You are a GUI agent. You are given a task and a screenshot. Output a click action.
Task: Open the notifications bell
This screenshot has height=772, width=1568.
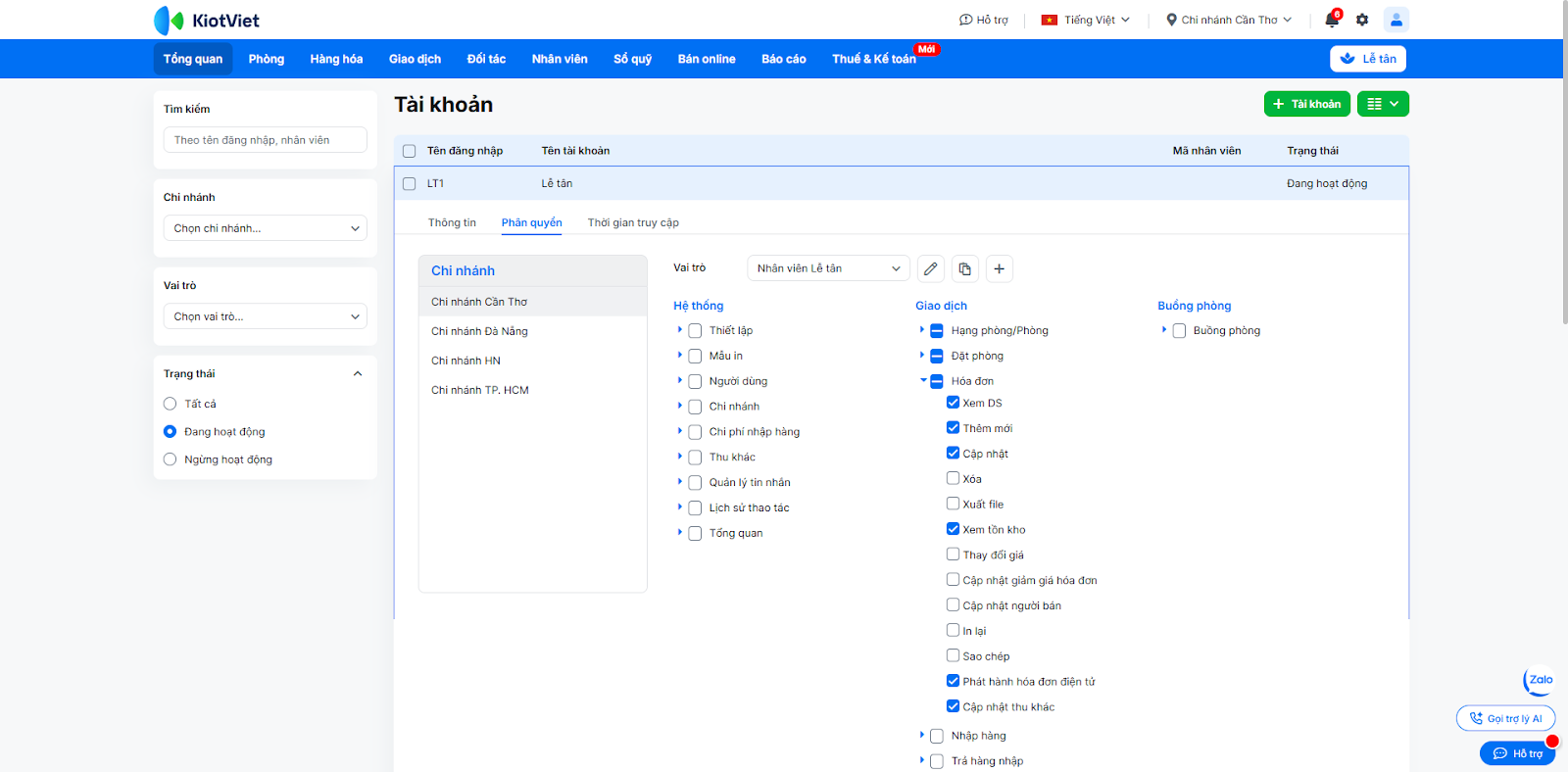click(1331, 20)
